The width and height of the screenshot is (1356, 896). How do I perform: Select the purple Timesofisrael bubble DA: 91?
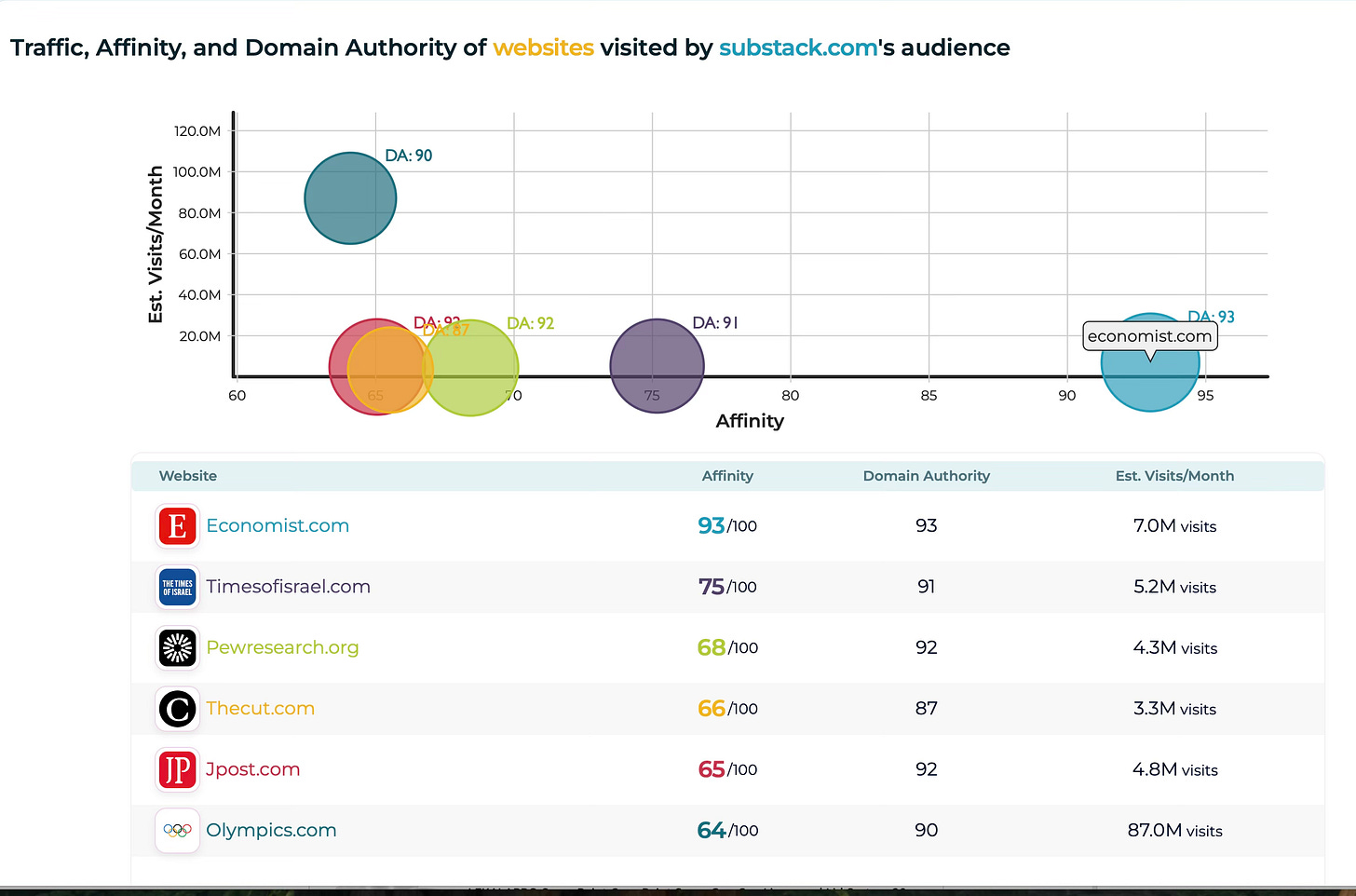(658, 366)
